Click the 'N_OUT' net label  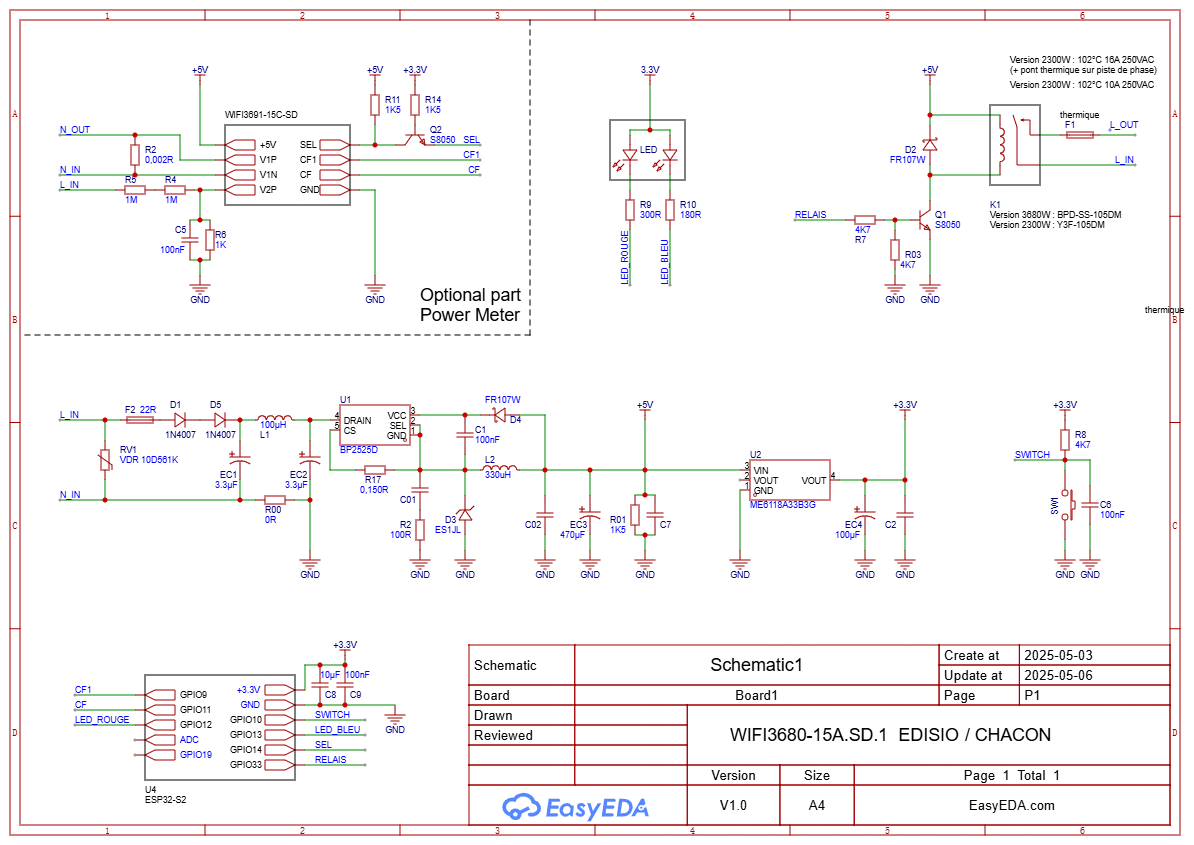tap(75, 129)
